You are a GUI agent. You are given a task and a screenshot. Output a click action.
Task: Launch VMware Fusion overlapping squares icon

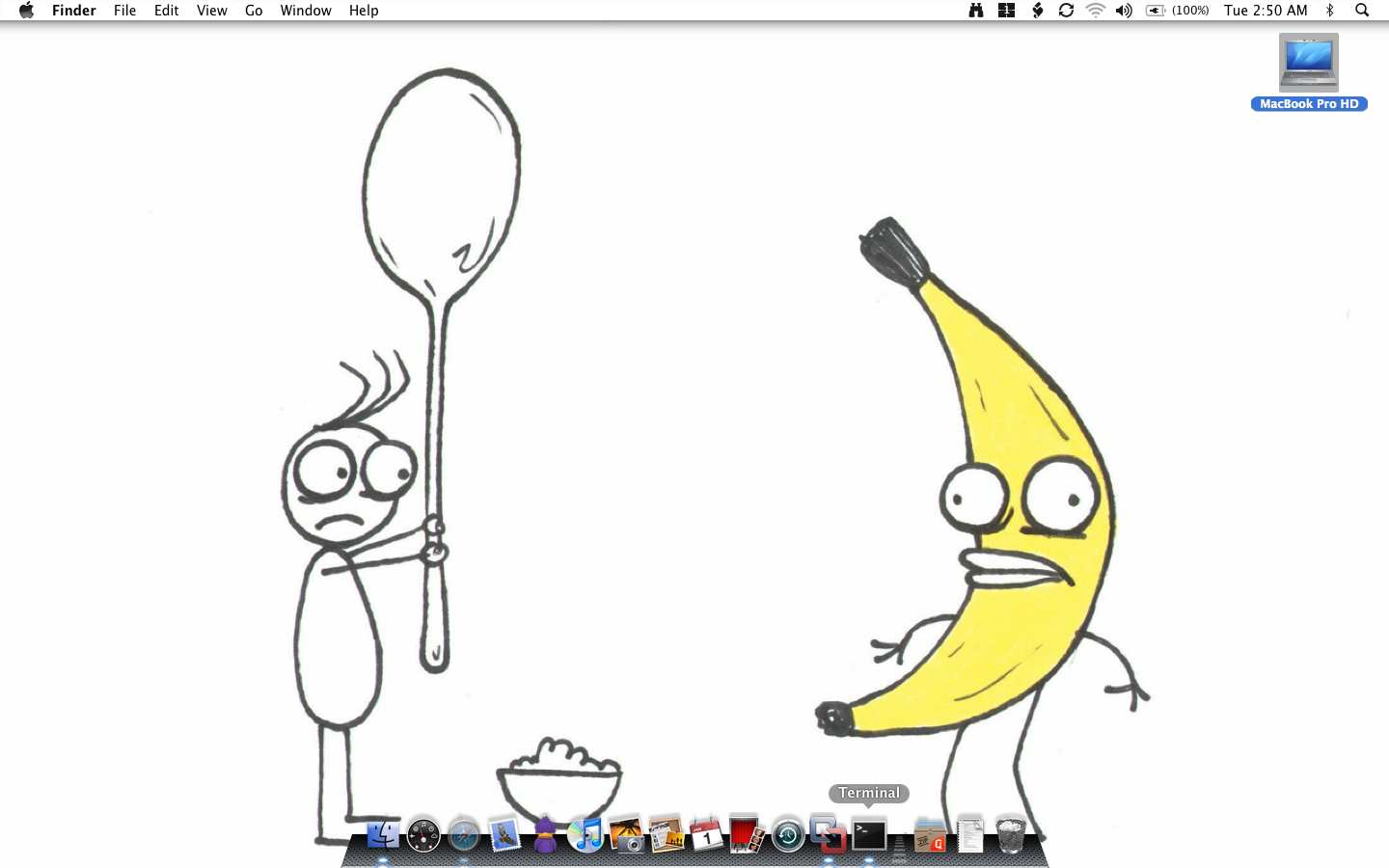[829, 835]
